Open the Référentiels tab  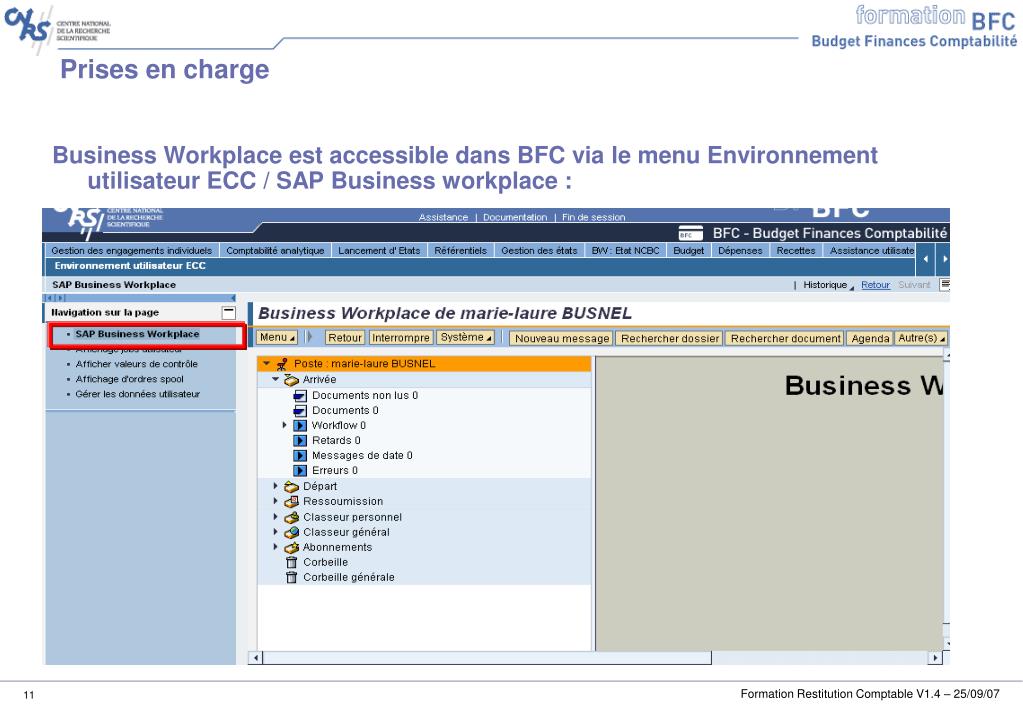(461, 251)
